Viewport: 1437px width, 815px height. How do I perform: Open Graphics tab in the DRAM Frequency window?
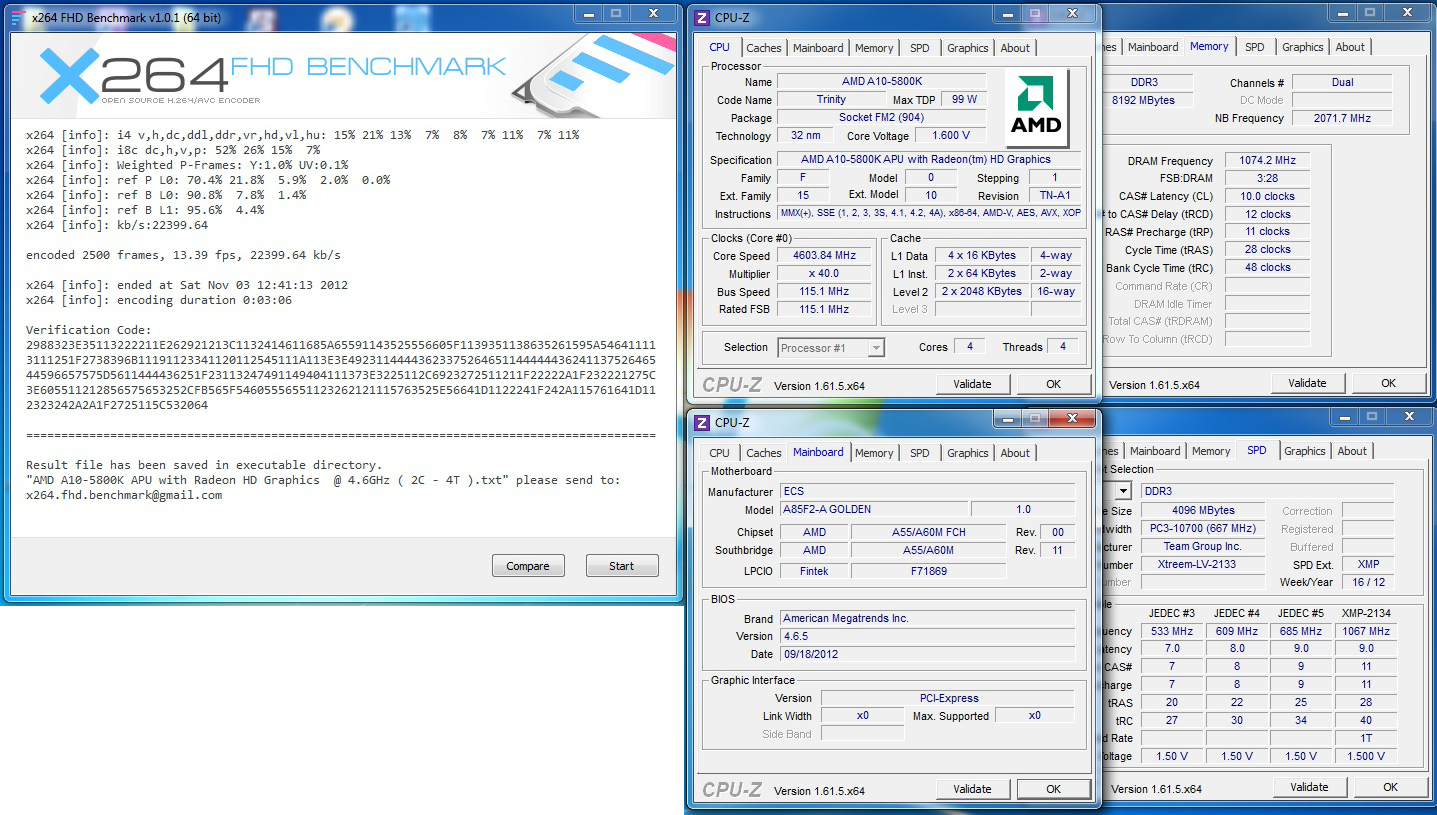(x=1302, y=47)
